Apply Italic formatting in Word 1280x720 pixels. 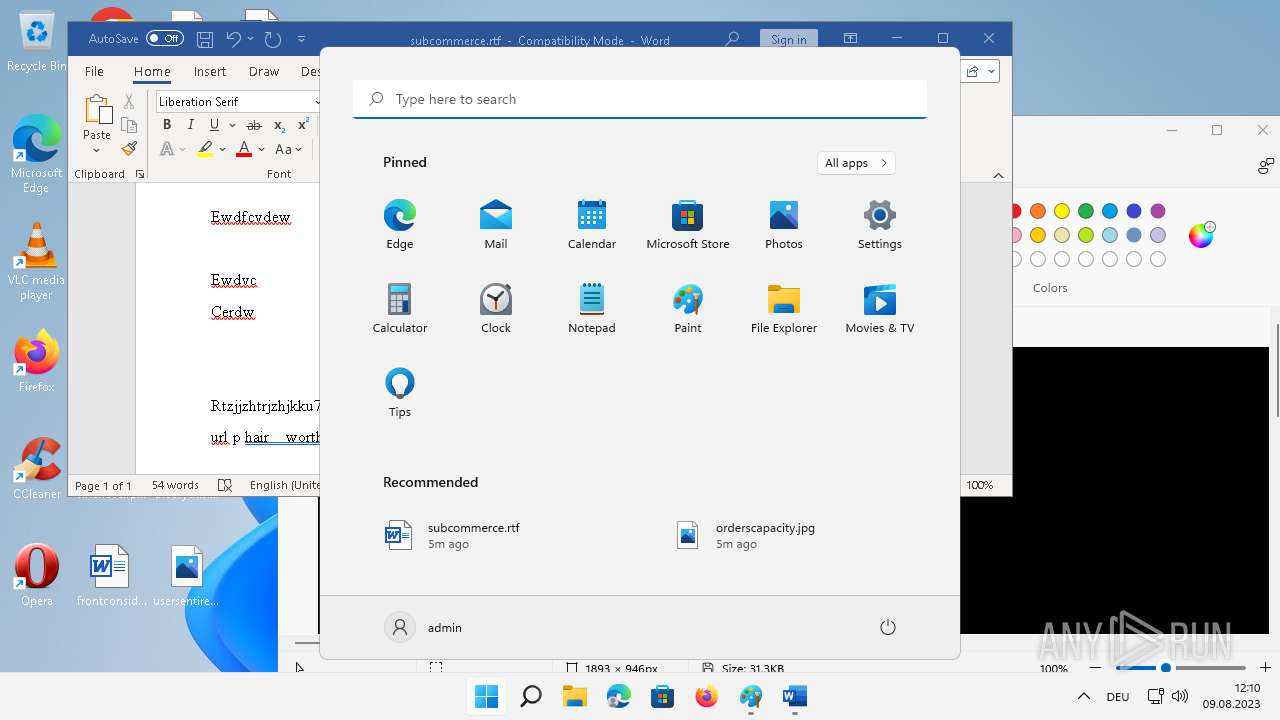tap(190, 125)
